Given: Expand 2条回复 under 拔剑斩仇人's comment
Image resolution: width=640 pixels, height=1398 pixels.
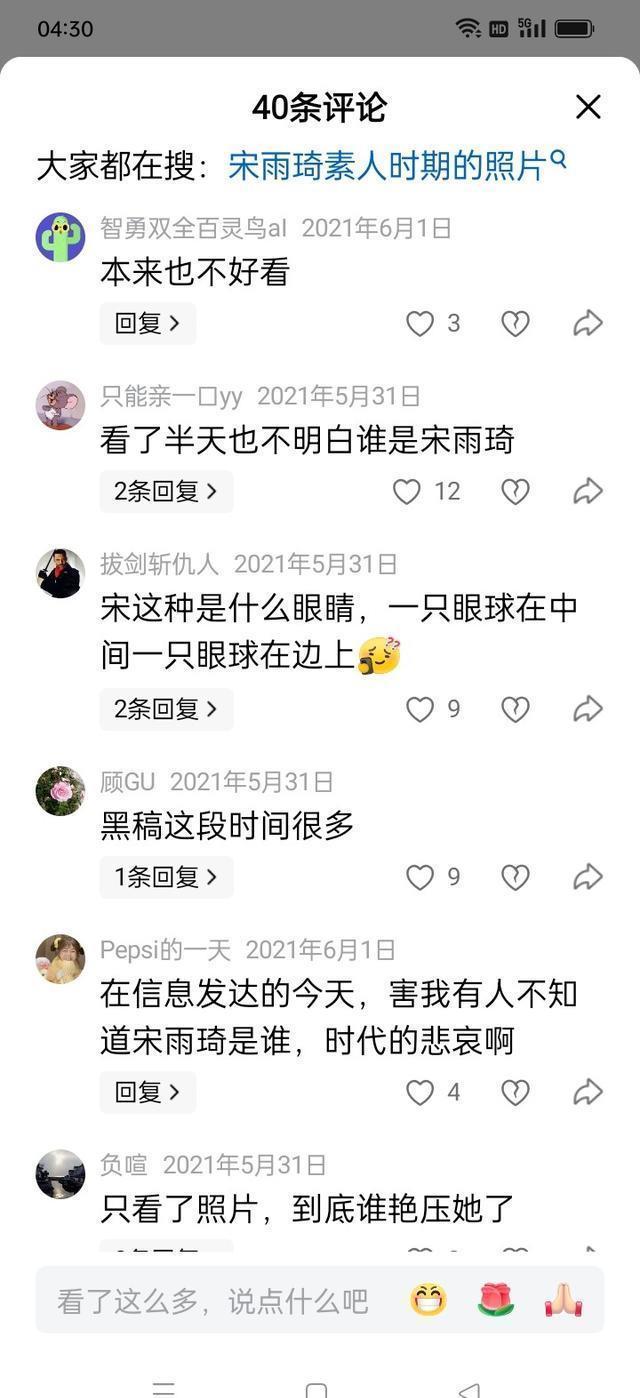Looking at the screenshot, I should point(166,709).
